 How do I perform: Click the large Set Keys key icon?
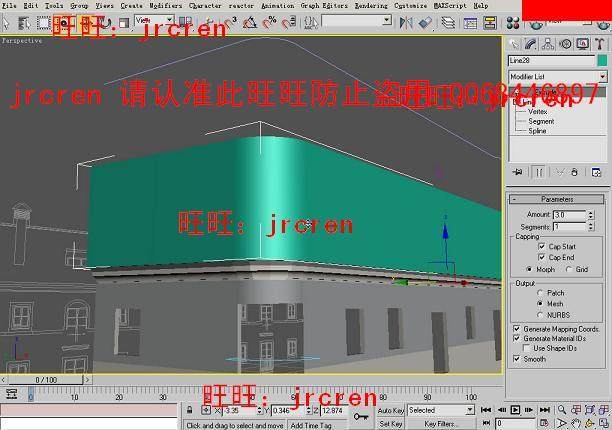tap(361, 417)
